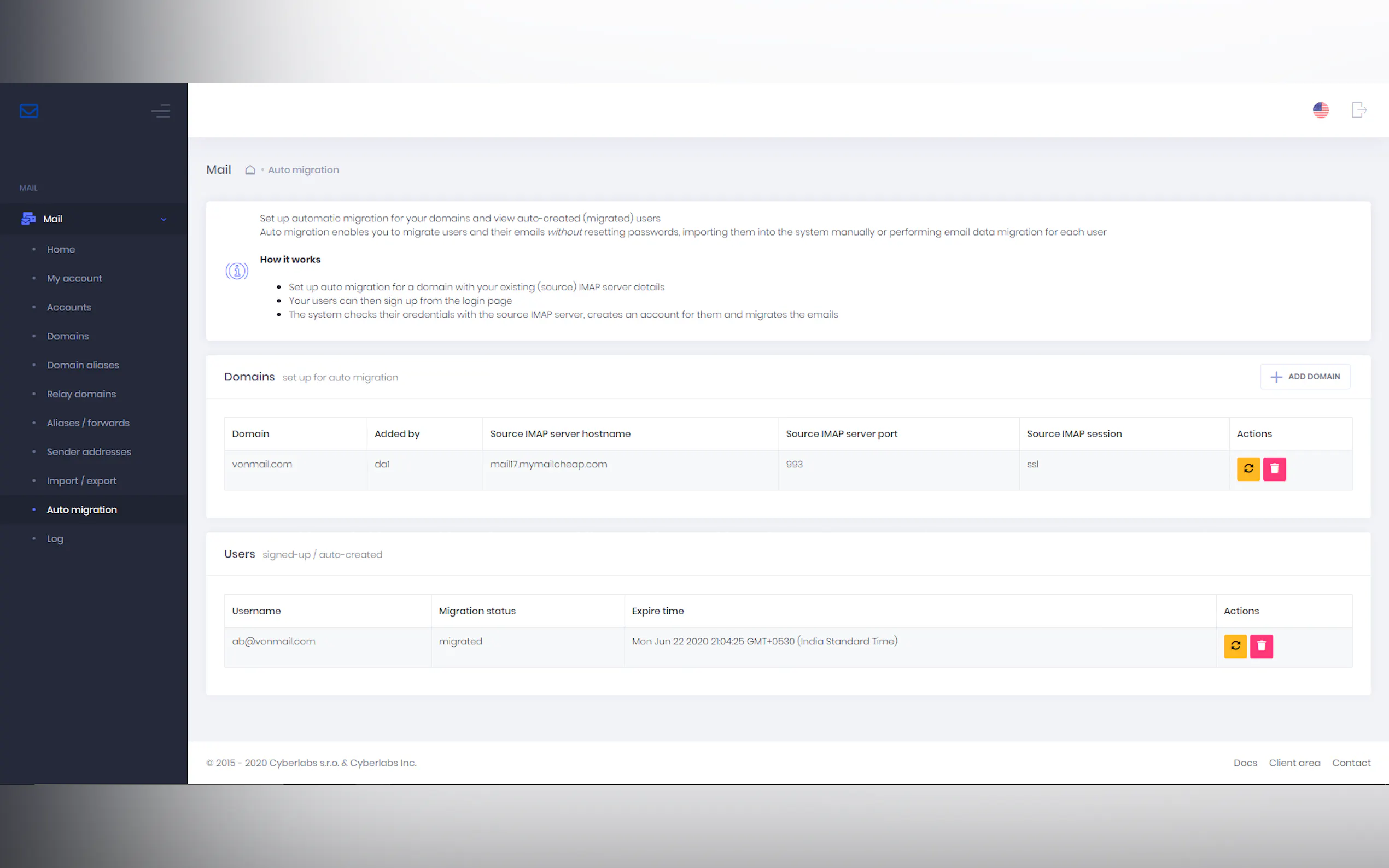This screenshot has width=1389, height=868.
Task: Delete the ab@vonmail.com user
Action: coord(1262,647)
